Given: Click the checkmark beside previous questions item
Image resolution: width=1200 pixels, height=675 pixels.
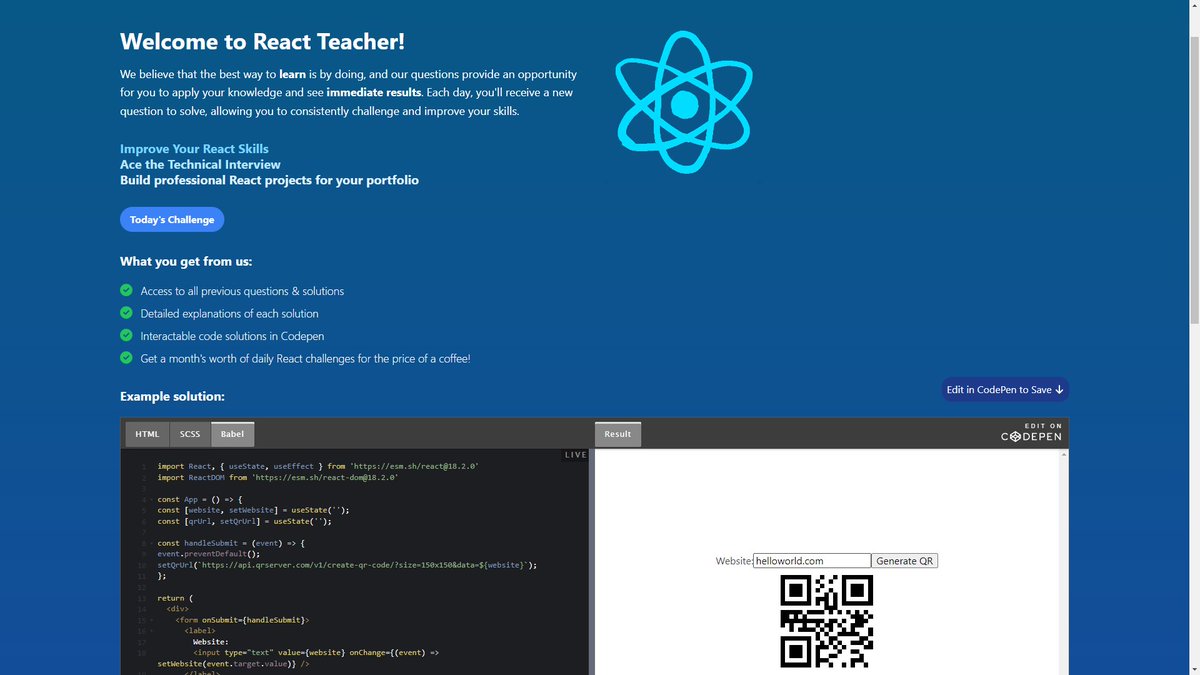Looking at the screenshot, I should [x=126, y=290].
